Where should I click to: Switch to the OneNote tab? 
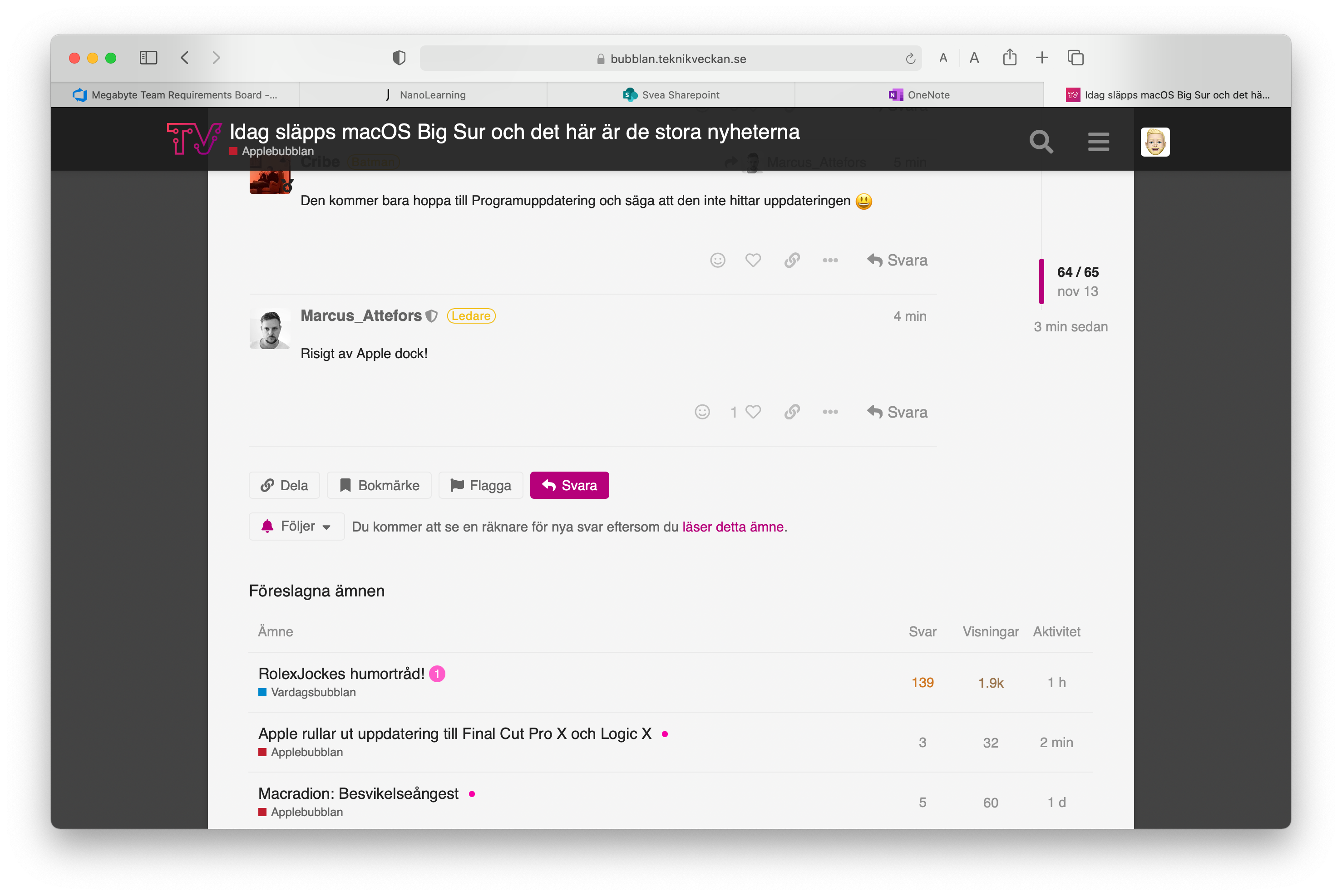point(919,95)
